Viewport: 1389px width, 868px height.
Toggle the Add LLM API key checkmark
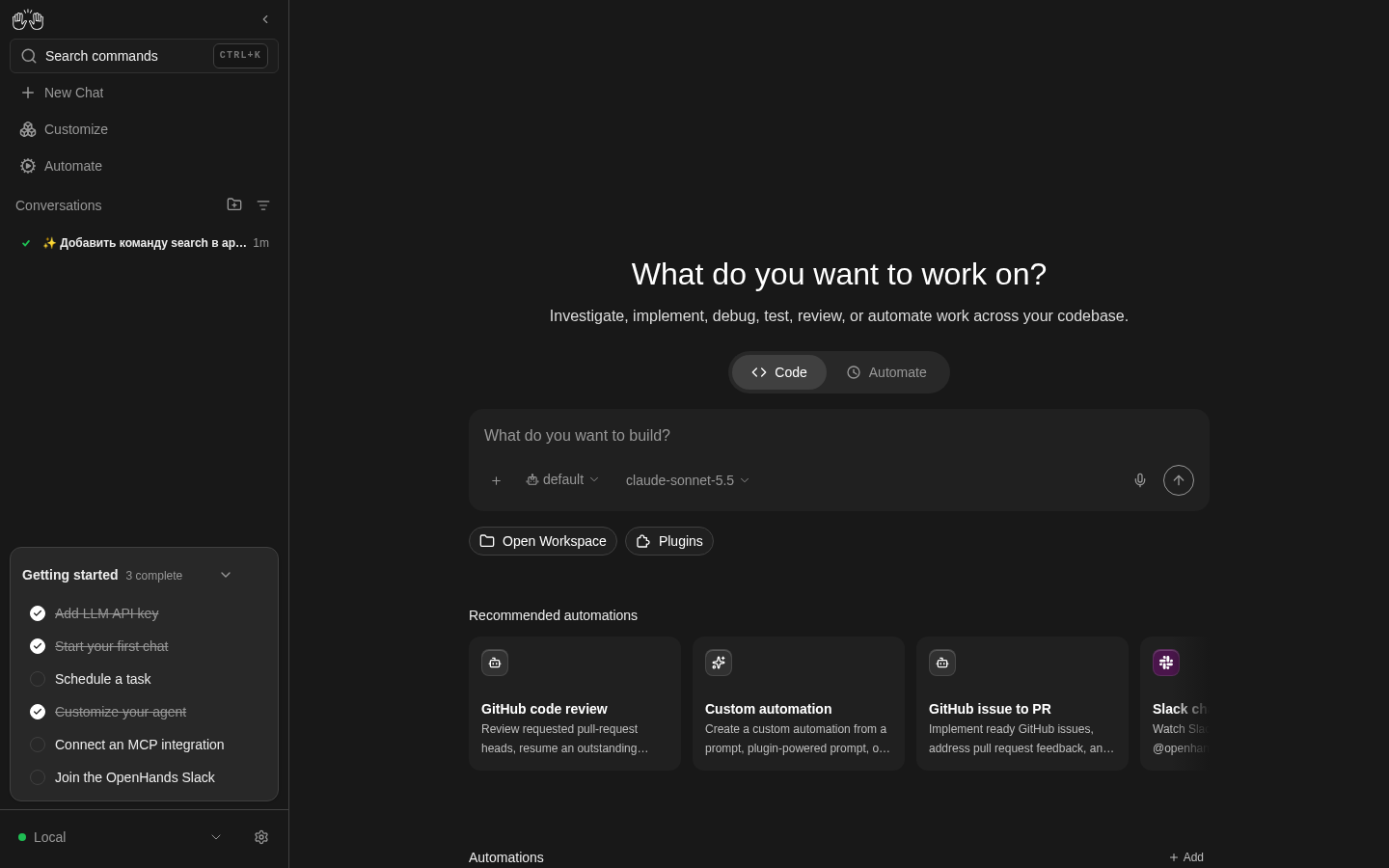tap(38, 613)
